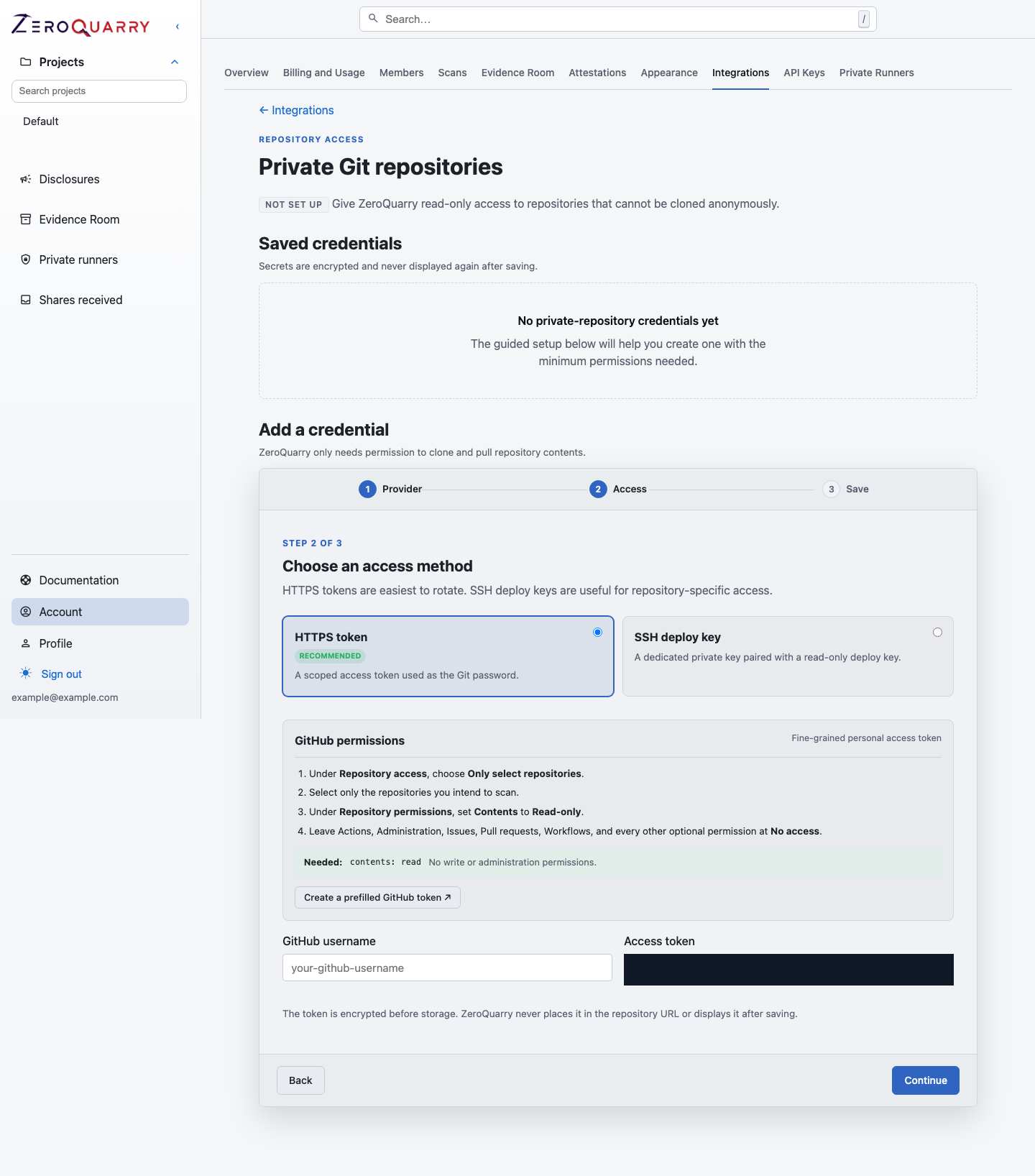Click step 3 Save in the stepper
1035x1176 pixels.
click(x=846, y=490)
